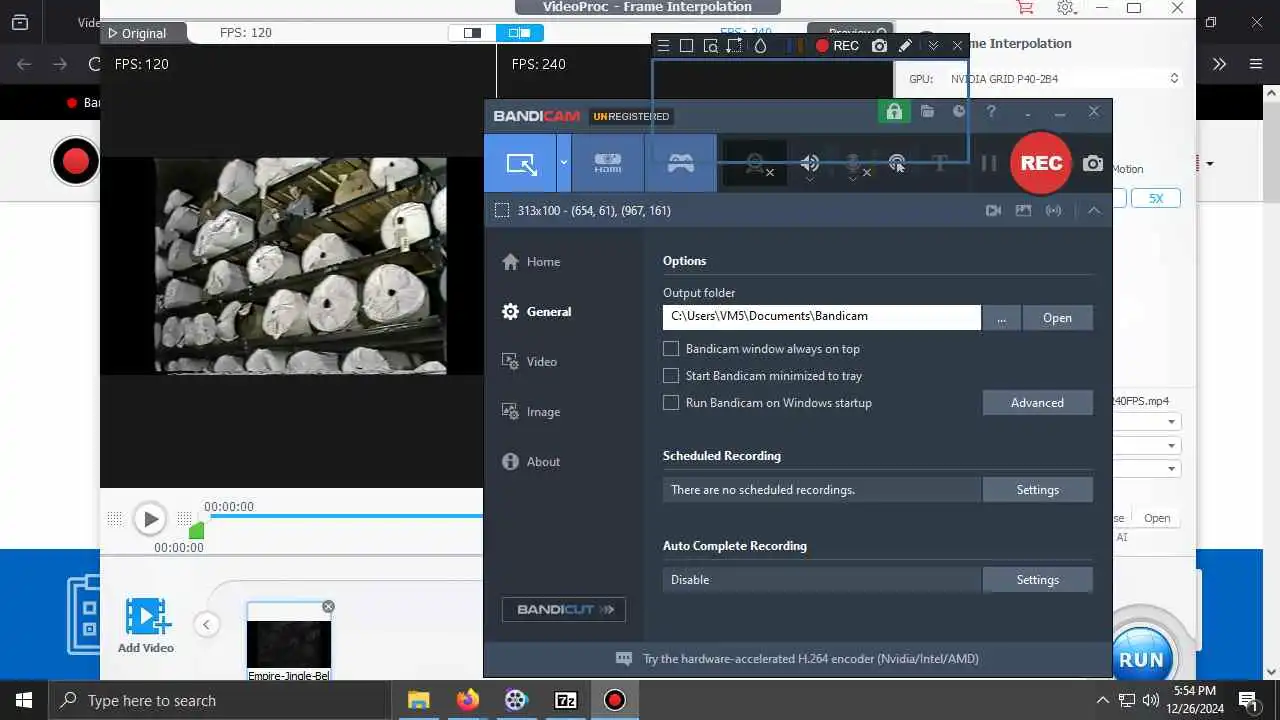Click the output folder path field
1280x720 pixels.
coord(822,317)
